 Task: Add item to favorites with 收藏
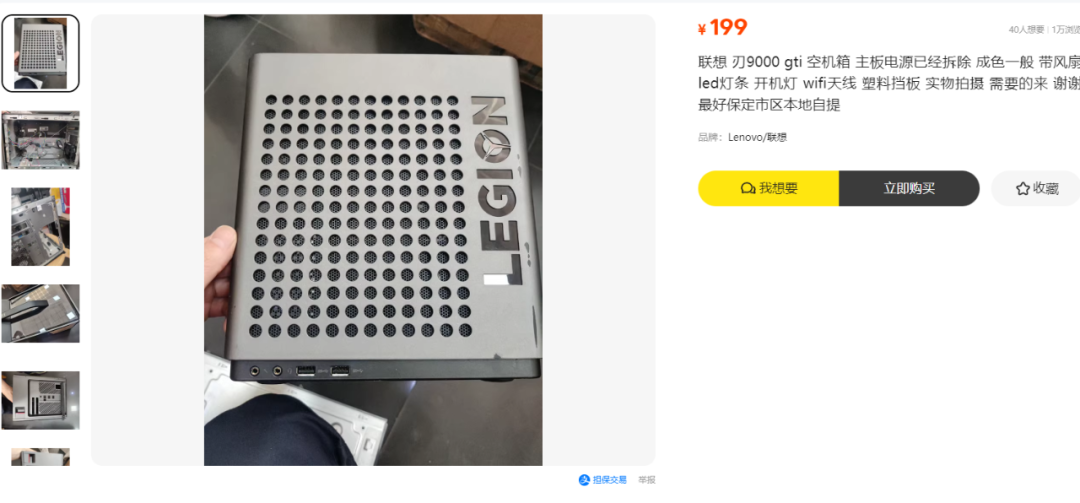(1036, 188)
